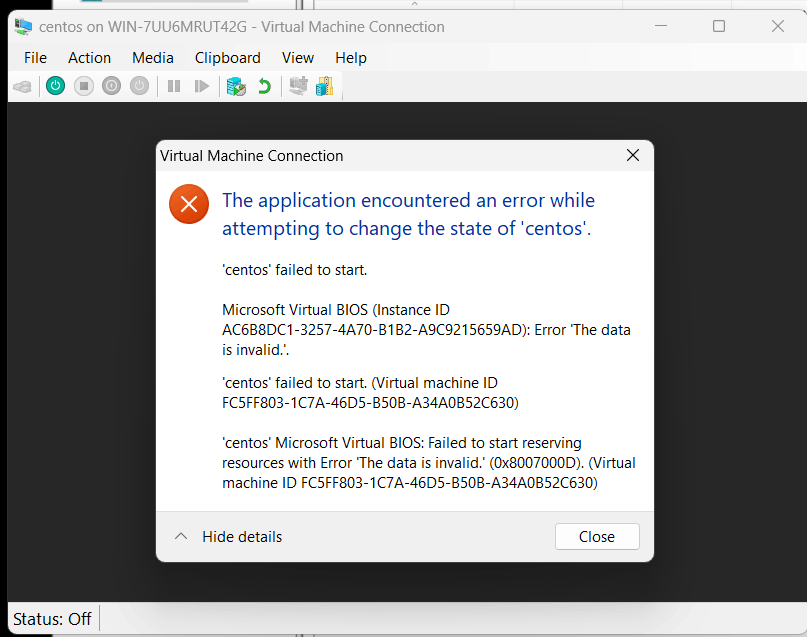Click instance ID AC6B8DC1-3257-4A70-B1B2-A9C9215659AD text
The width and height of the screenshot is (807, 637).
click(x=373, y=330)
